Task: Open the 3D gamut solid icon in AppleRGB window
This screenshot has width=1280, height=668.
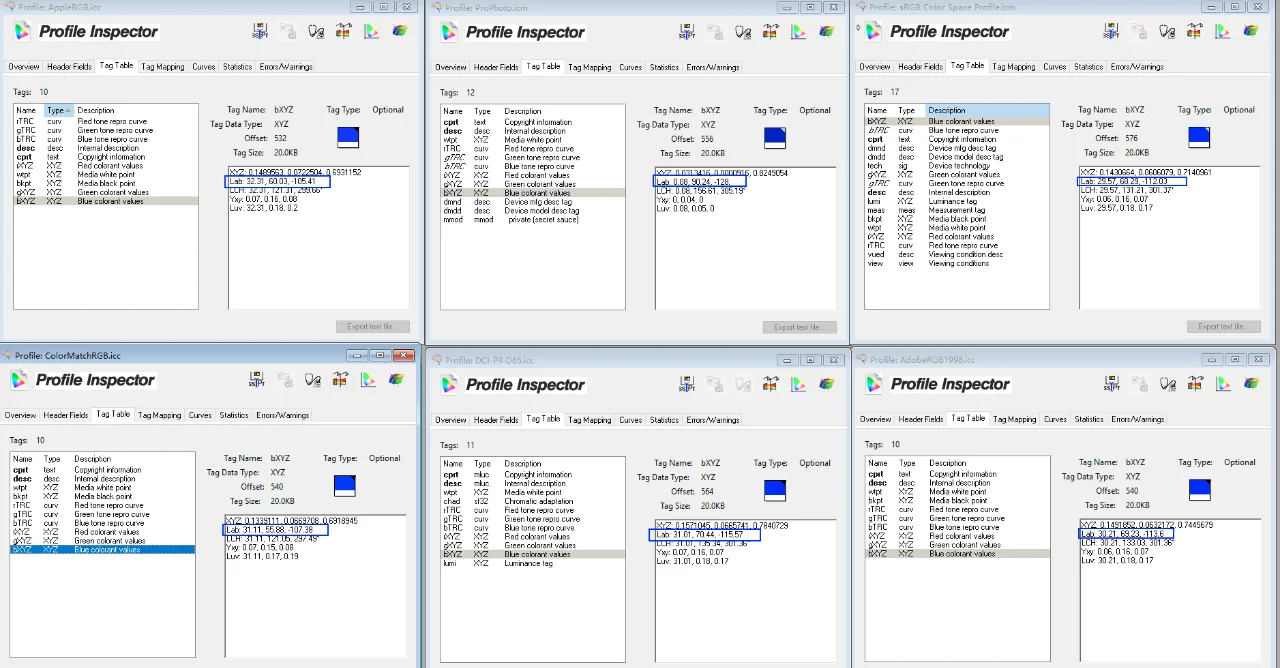Action: (x=399, y=31)
